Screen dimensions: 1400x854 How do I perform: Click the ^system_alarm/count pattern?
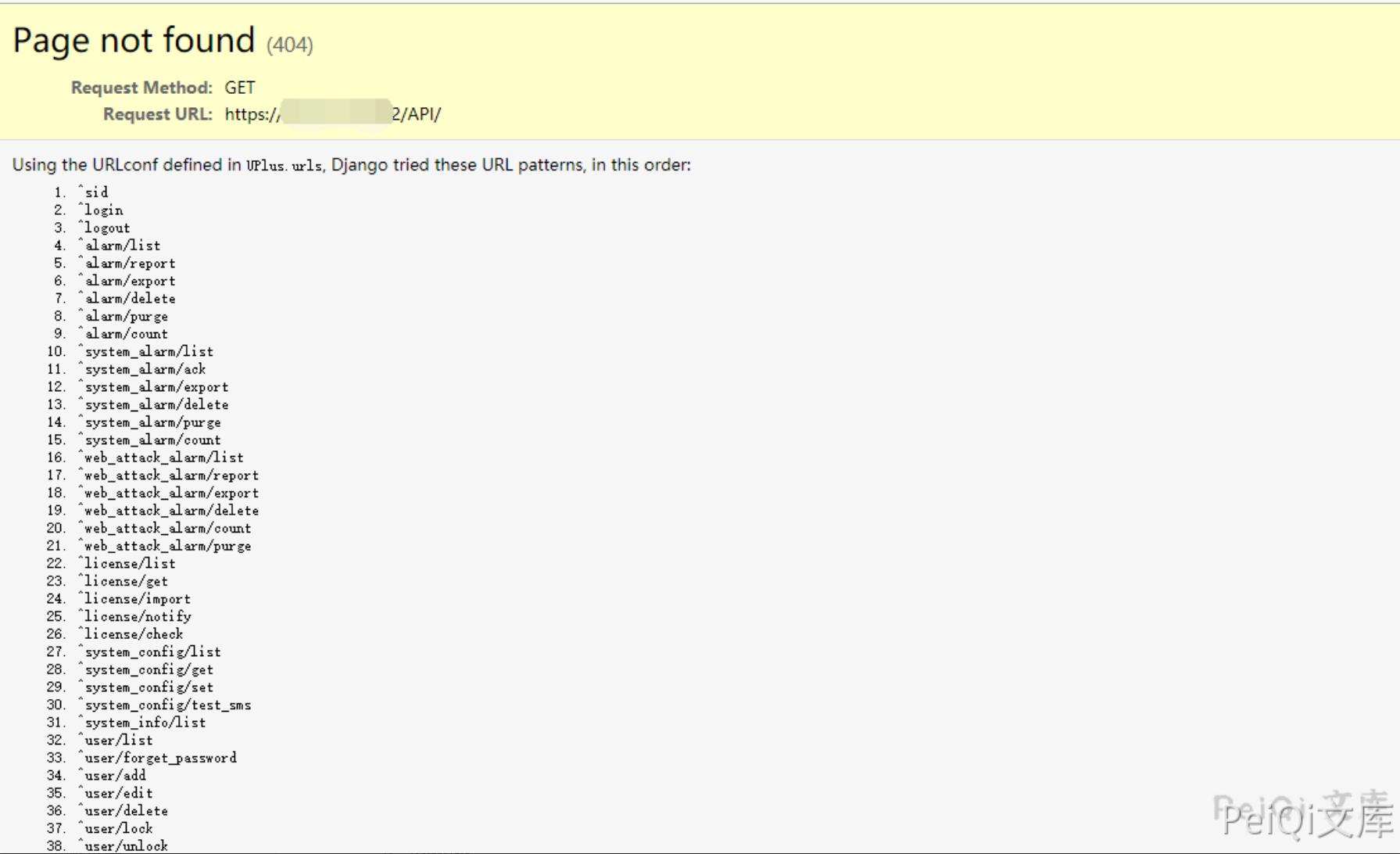[x=149, y=440]
